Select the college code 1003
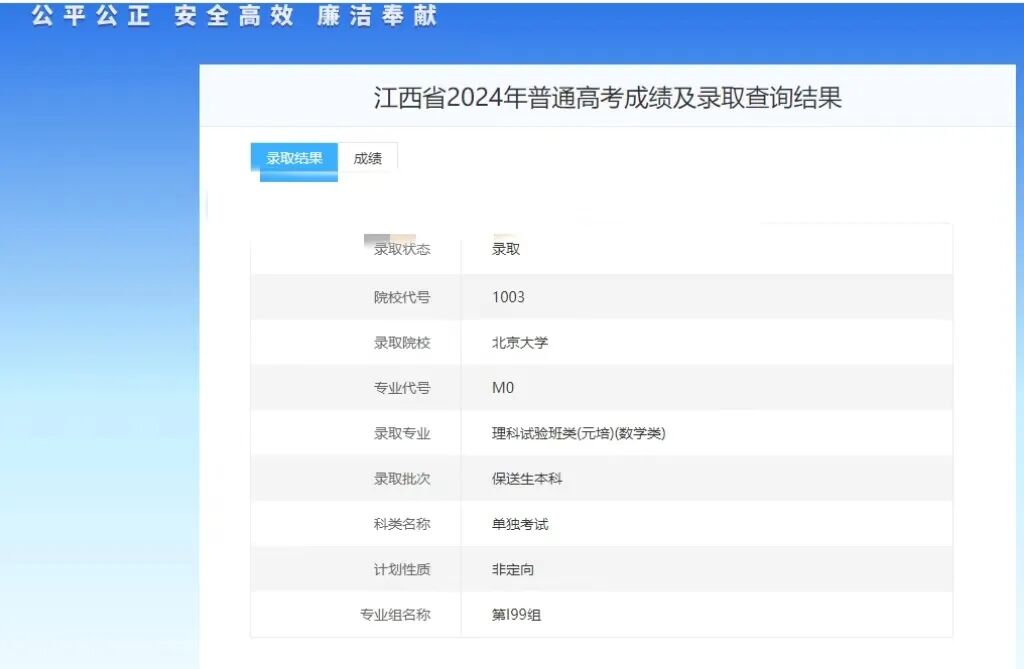The image size is (1024, 669). [506, 296]
